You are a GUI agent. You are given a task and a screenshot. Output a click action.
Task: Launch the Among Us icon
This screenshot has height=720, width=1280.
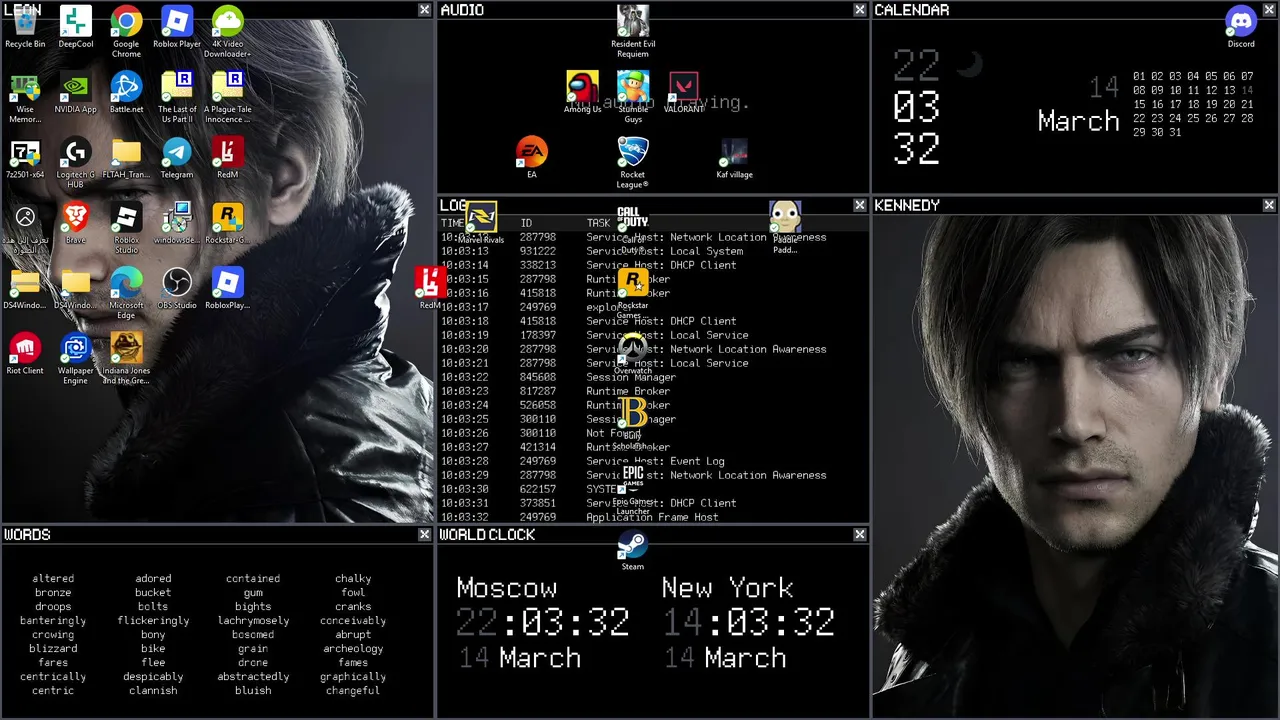tap(582, 93)
